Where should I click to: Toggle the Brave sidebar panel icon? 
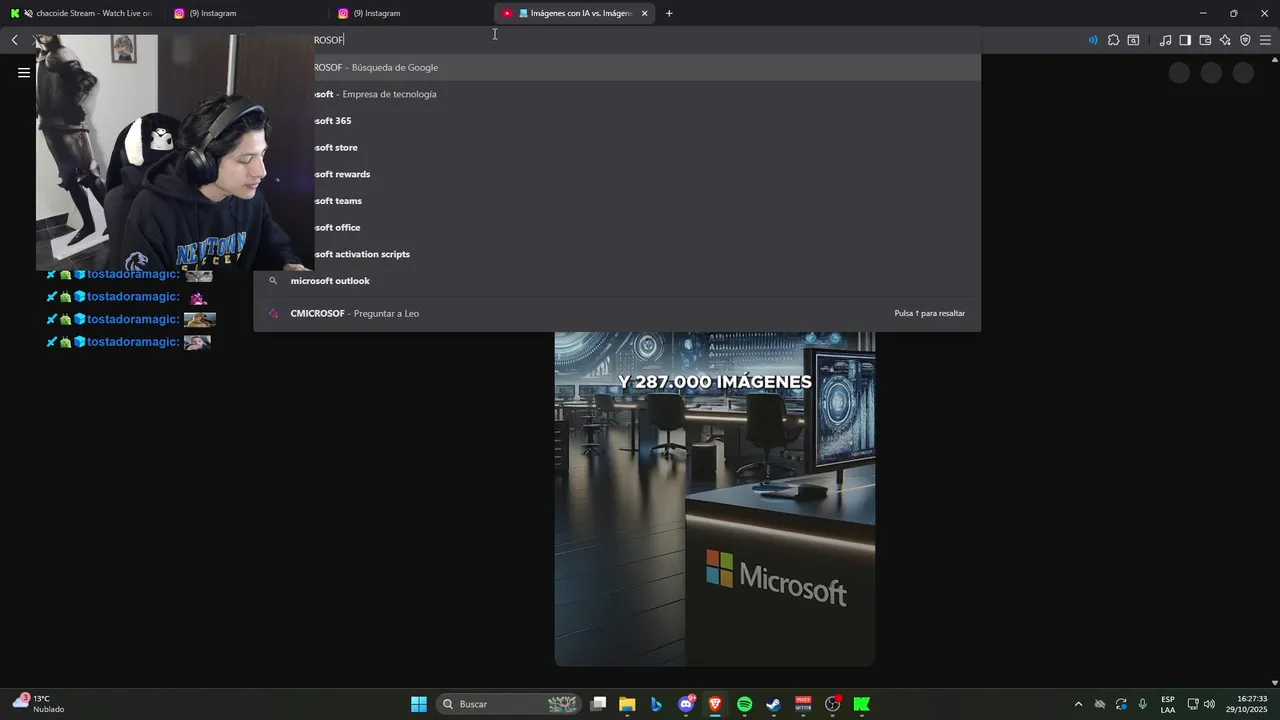[1185, 40]
